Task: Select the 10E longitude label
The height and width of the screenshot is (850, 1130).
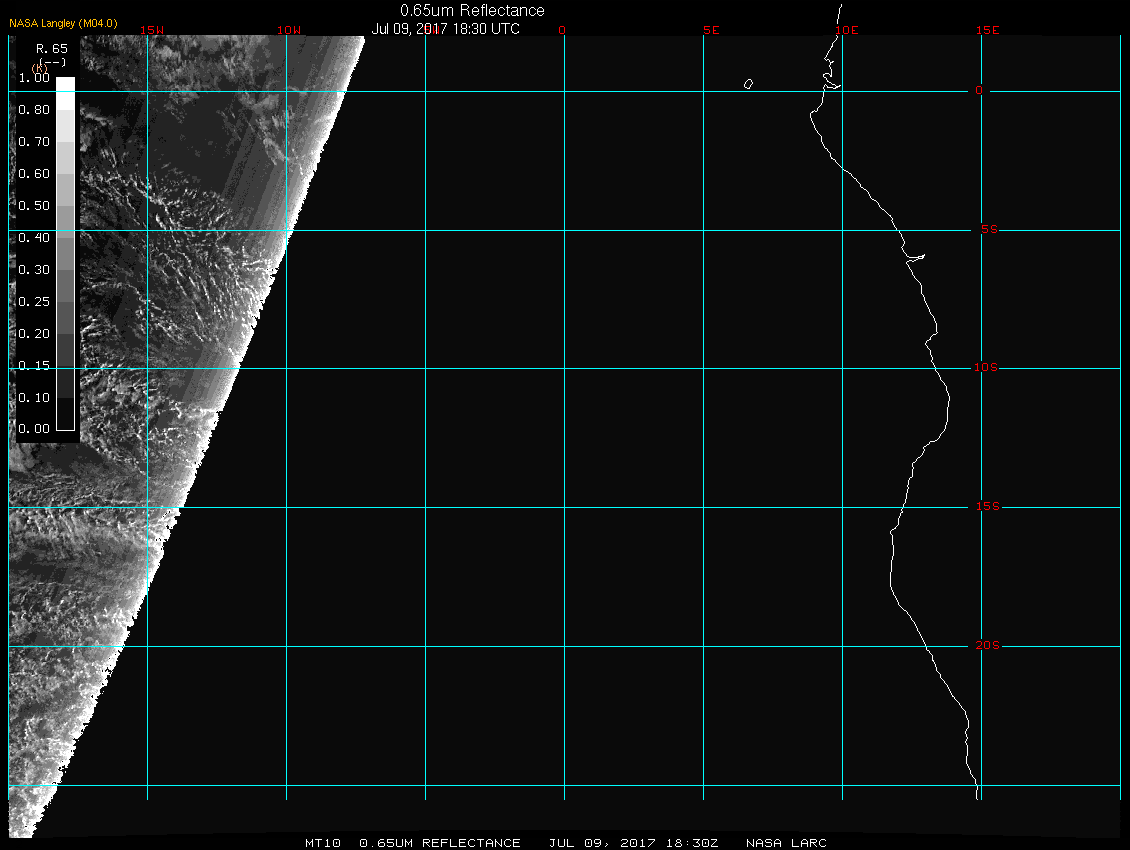Action: coord(846,30)
